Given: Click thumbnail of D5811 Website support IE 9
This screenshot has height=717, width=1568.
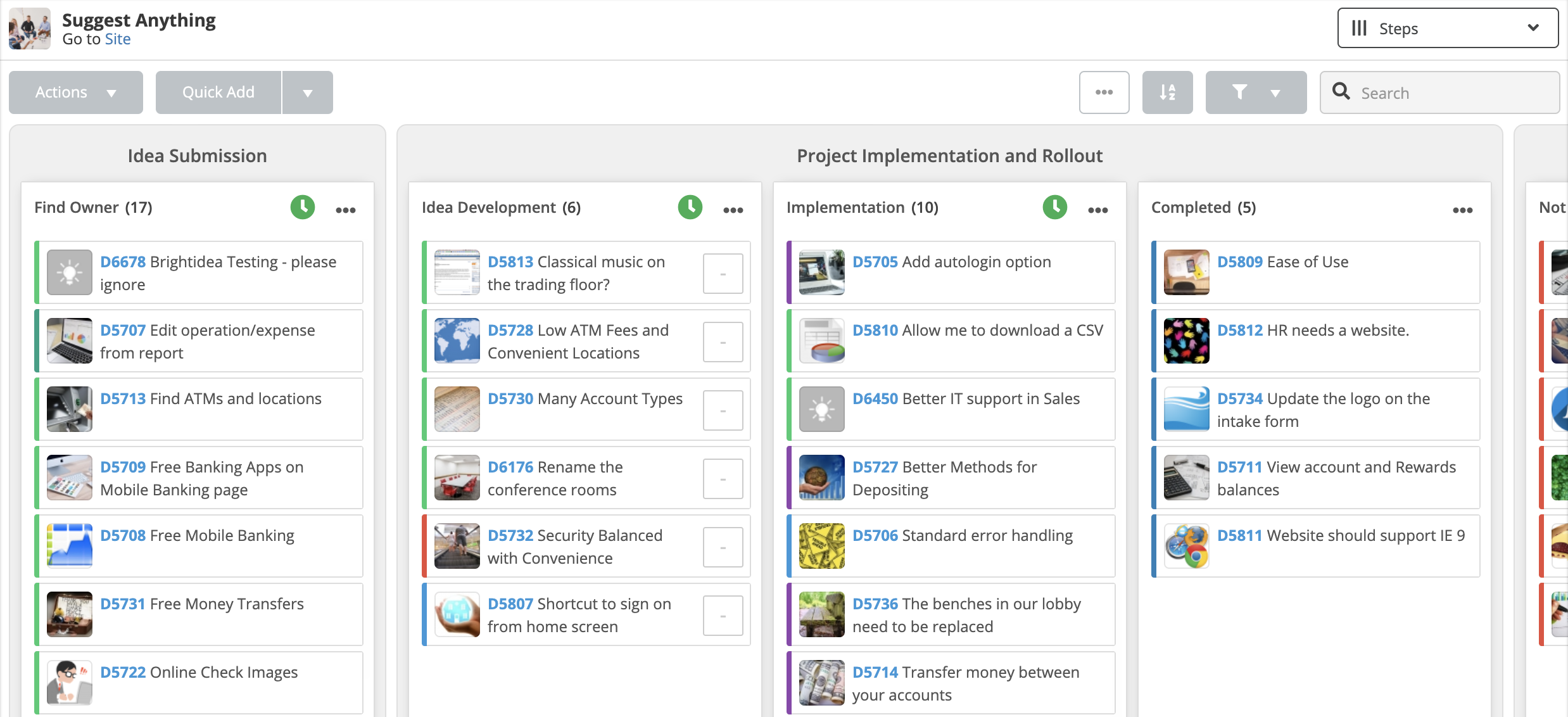Looking at the screenshot, I should 1187,546.
